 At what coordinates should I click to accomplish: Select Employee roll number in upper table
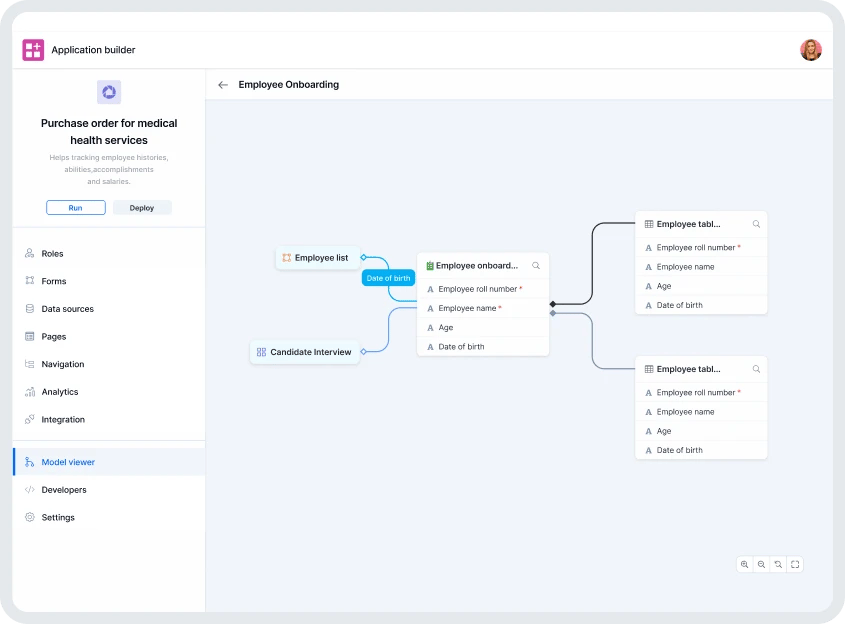coord(701,247)
